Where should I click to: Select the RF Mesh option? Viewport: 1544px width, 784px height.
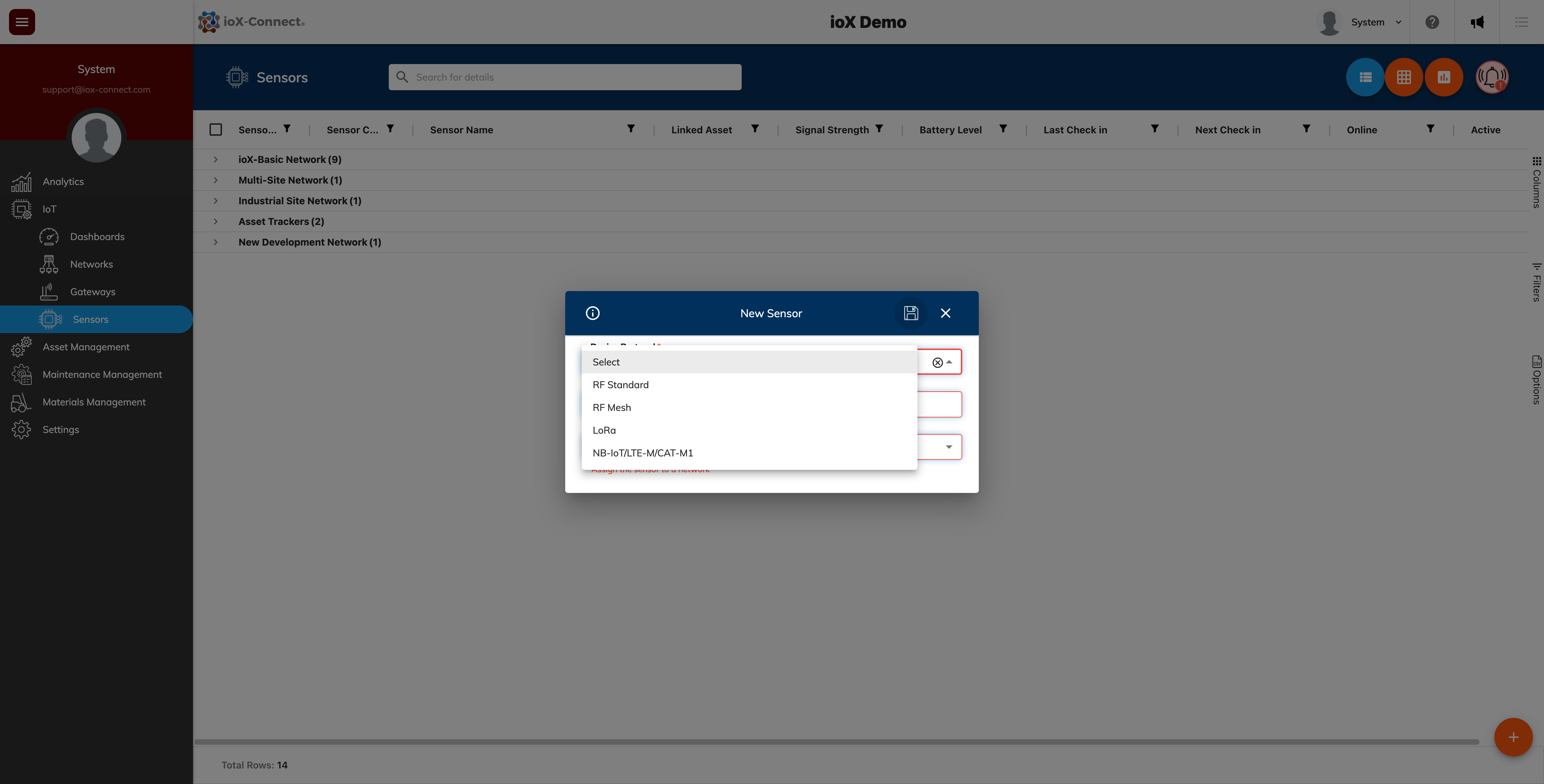(x=611, y=407)
